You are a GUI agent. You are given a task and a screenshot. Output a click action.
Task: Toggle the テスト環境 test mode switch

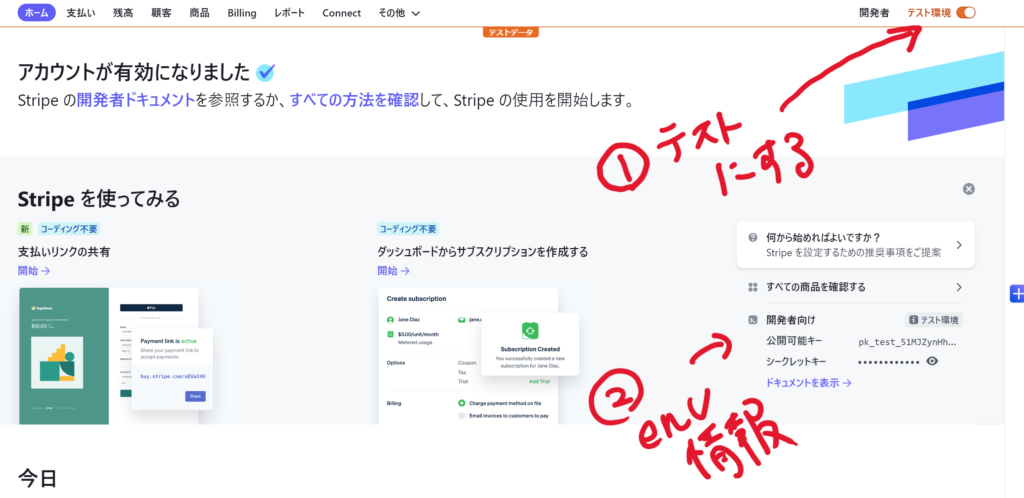(965, 12)
